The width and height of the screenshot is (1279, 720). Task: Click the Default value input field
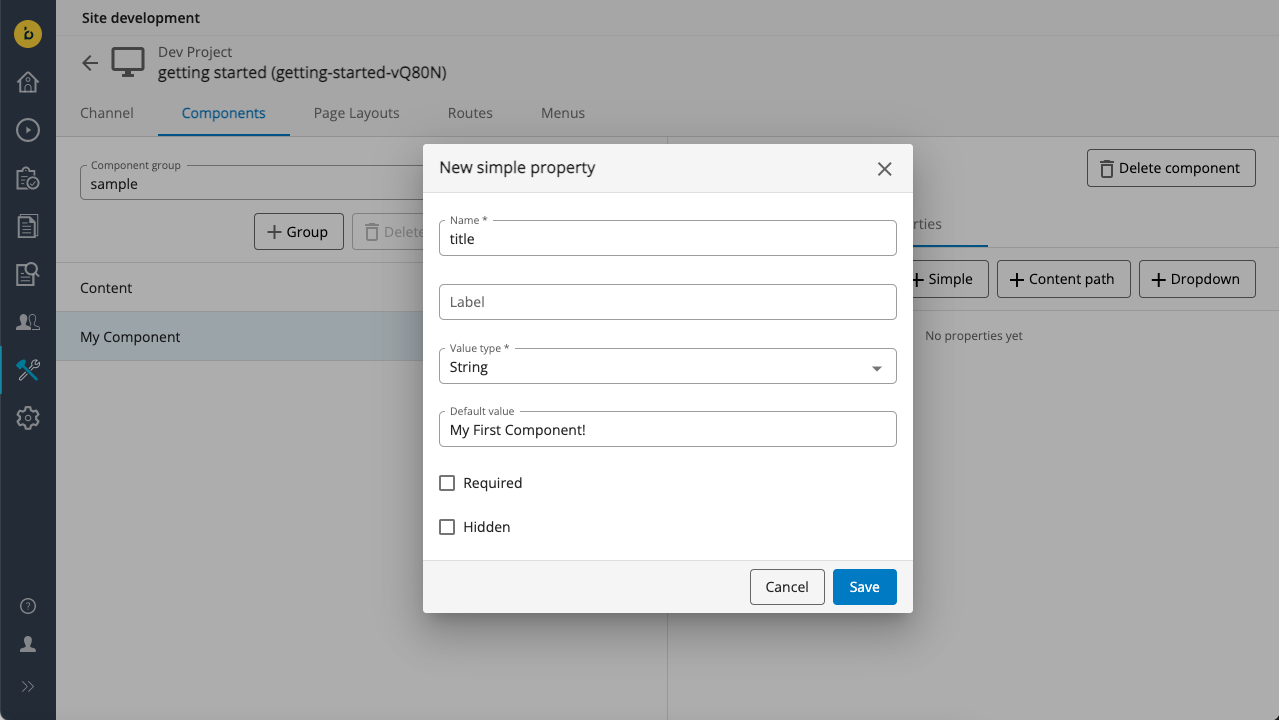pos(668,429)
